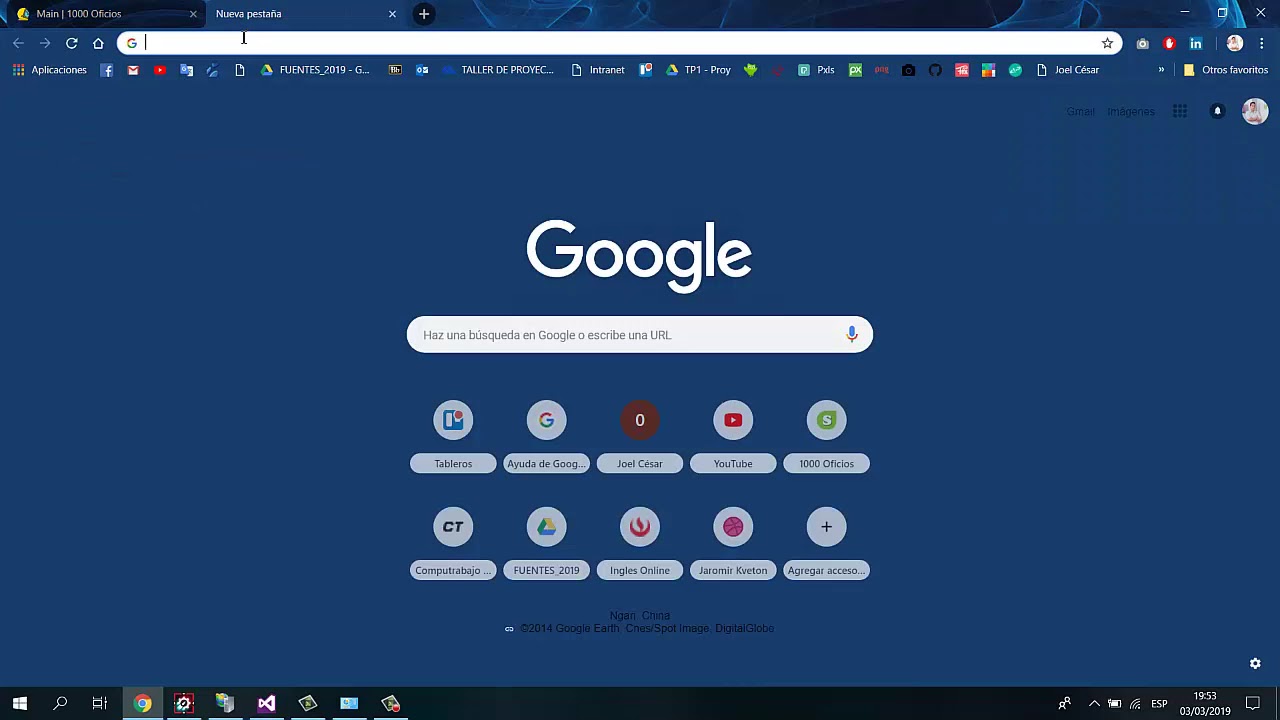Open the YouTube bookmark in the bookmarks bar
This screenshot has width=1280, height=720.
(160, 70)
